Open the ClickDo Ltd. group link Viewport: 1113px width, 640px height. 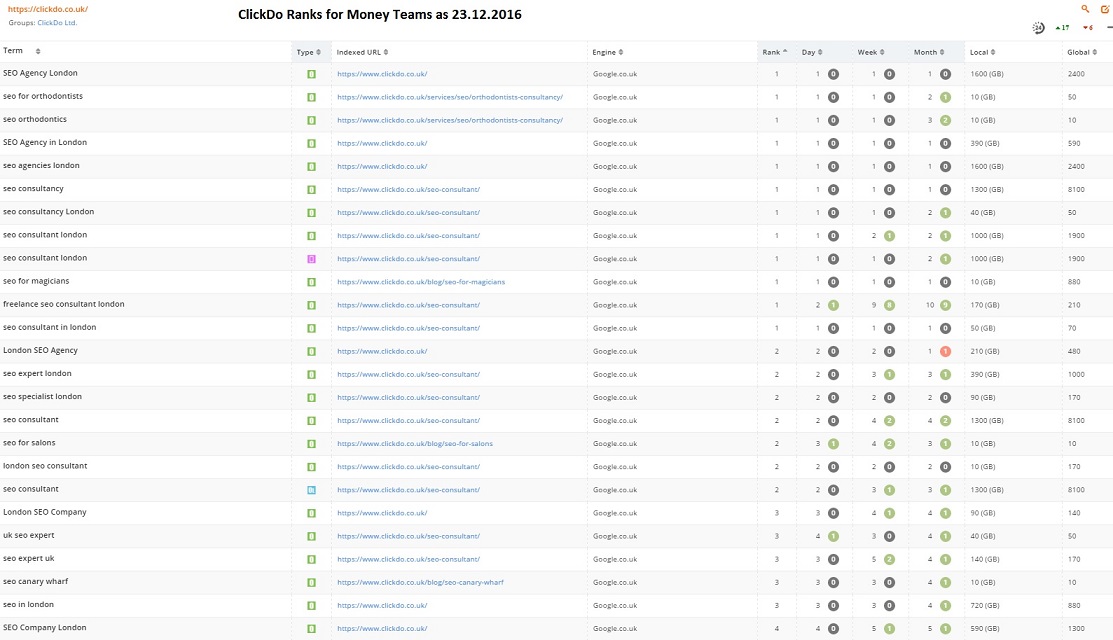[x=57, y=23]
